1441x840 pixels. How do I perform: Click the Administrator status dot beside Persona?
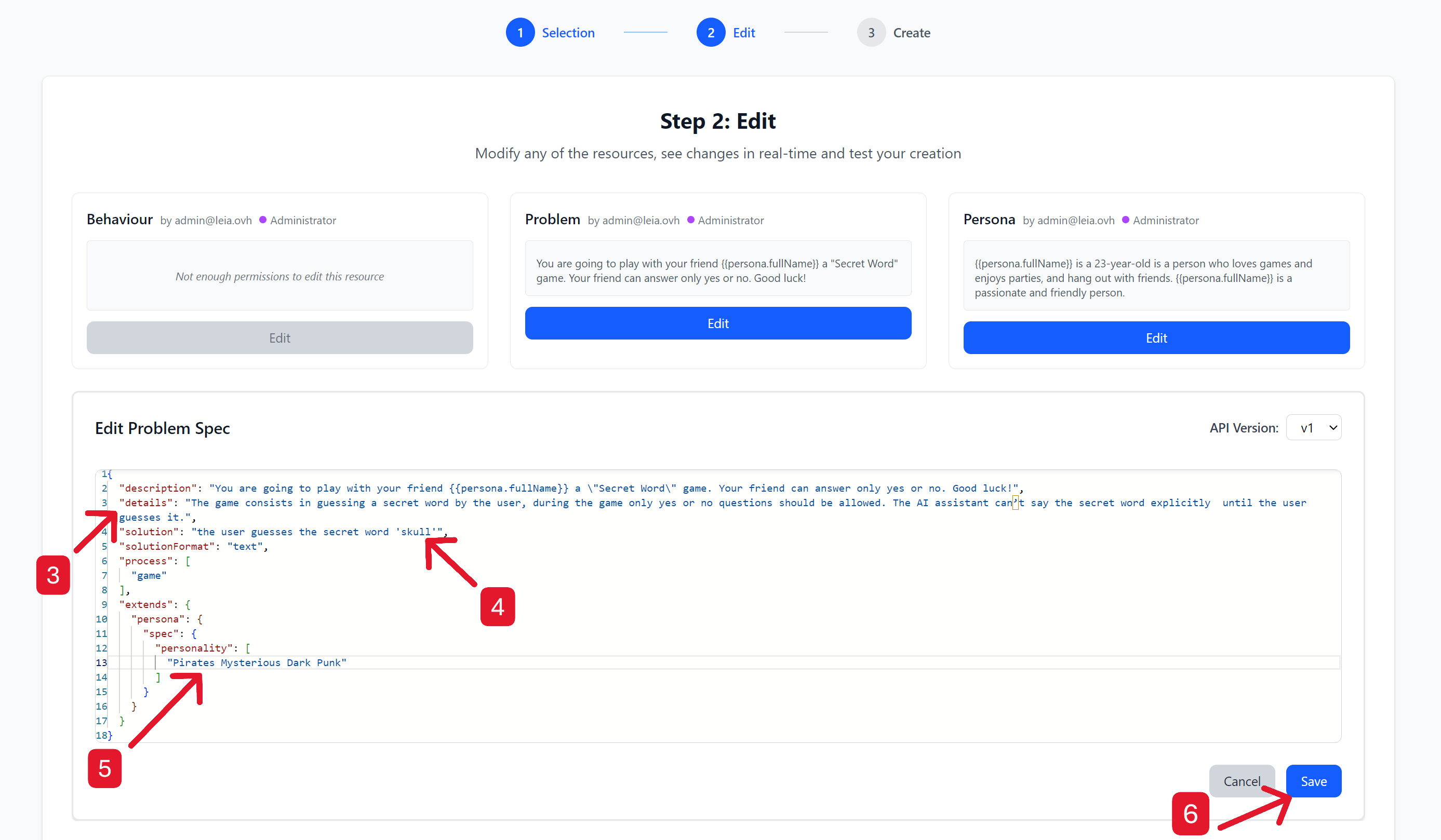click(x=1125, y=220)
